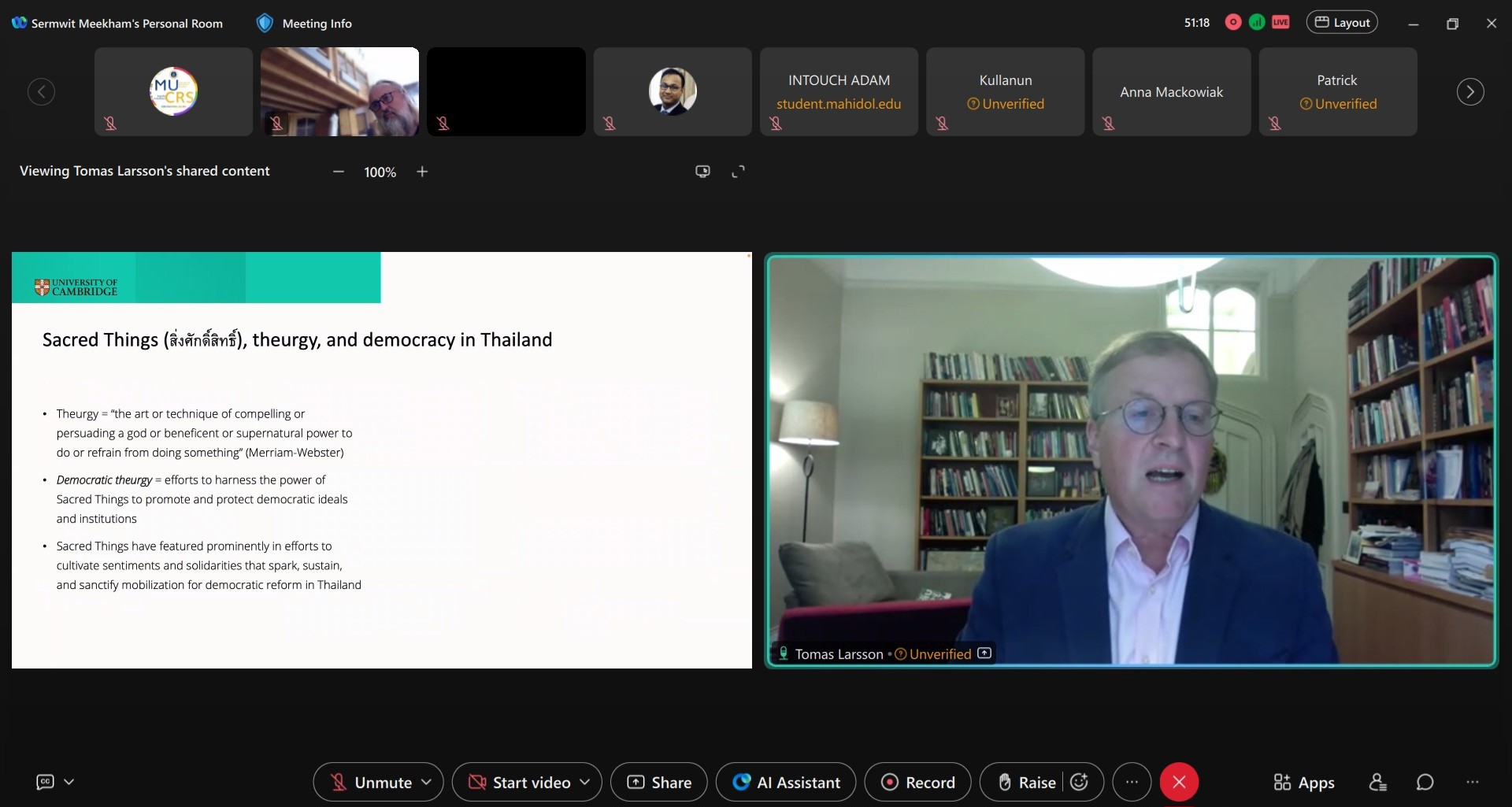Open the AI Assistant
This screenshot has height=807, width=1512.
786,782
